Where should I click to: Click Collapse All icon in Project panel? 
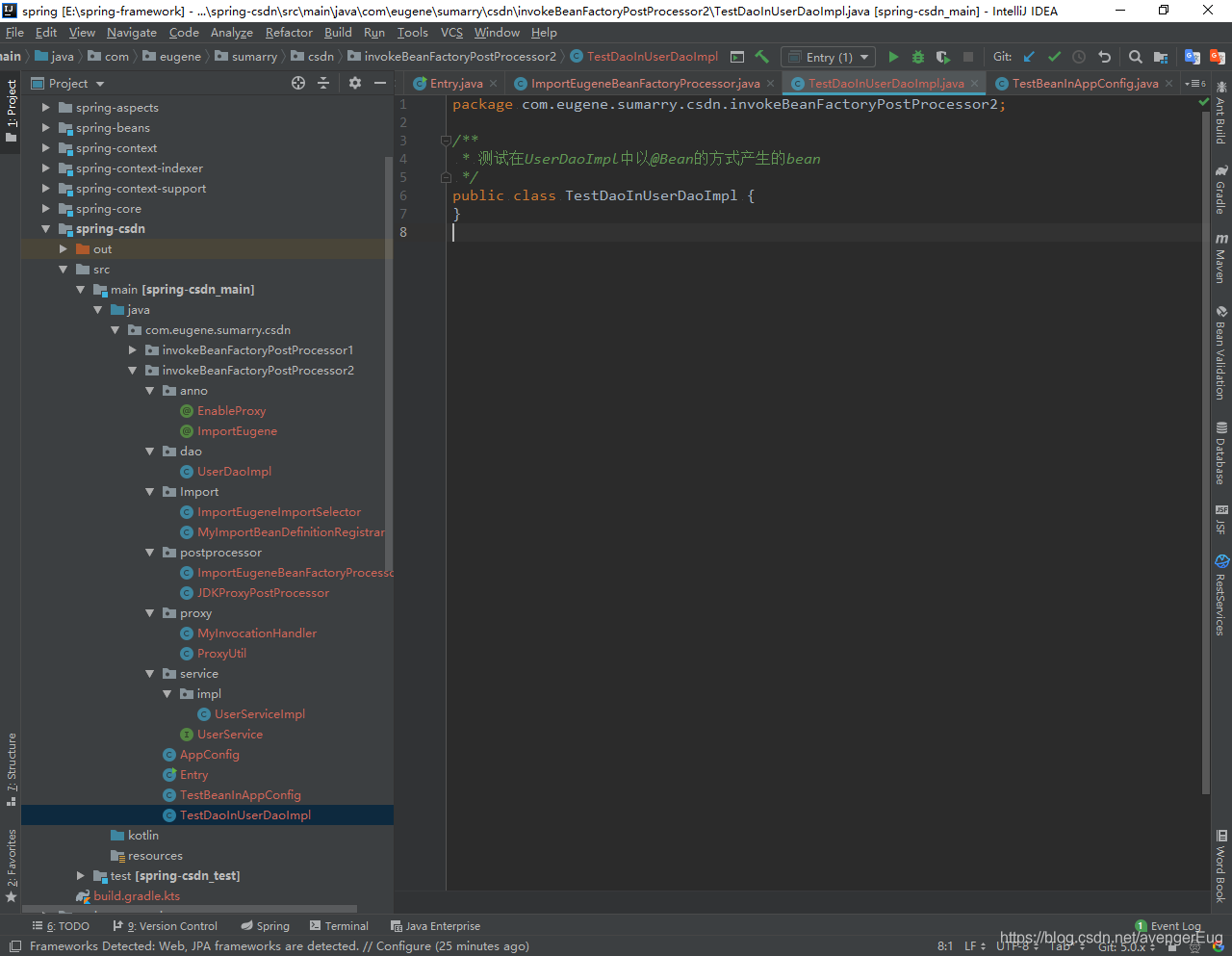(x=323, y=83)
